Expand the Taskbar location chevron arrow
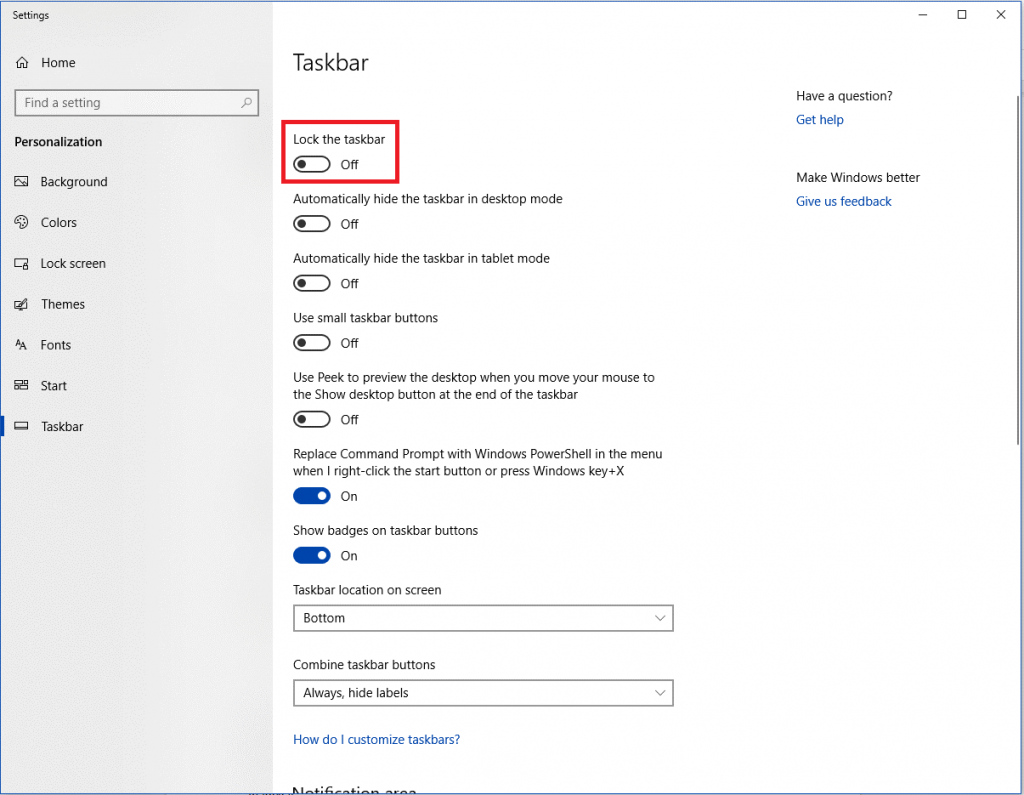The image size is (1024, 795). click(660, 618)
